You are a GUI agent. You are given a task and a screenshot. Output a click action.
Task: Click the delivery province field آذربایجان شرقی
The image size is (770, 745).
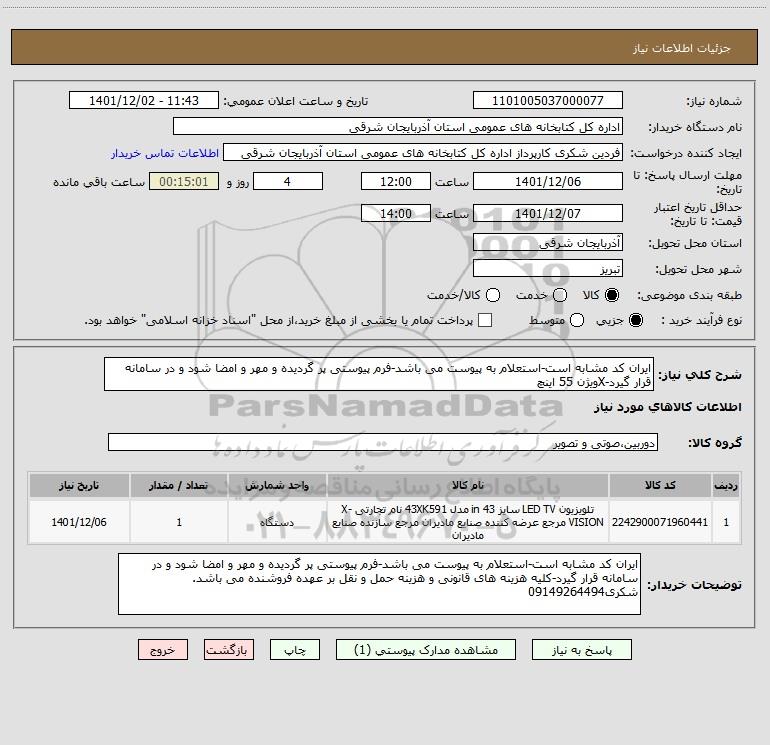(x=548, y=242)
